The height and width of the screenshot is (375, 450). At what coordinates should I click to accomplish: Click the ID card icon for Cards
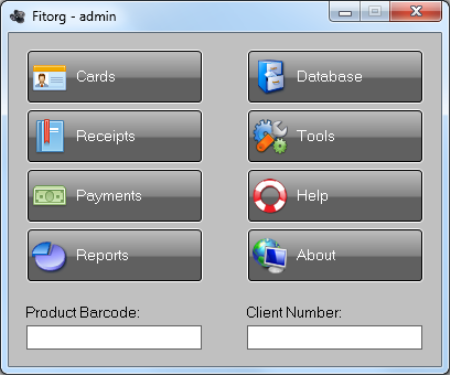pyautogui.click(x=49, y=77)
